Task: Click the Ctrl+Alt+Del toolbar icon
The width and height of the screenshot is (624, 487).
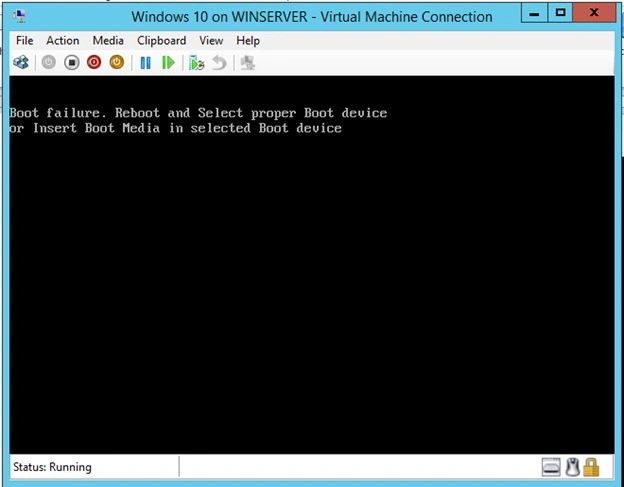Action: 21,62
